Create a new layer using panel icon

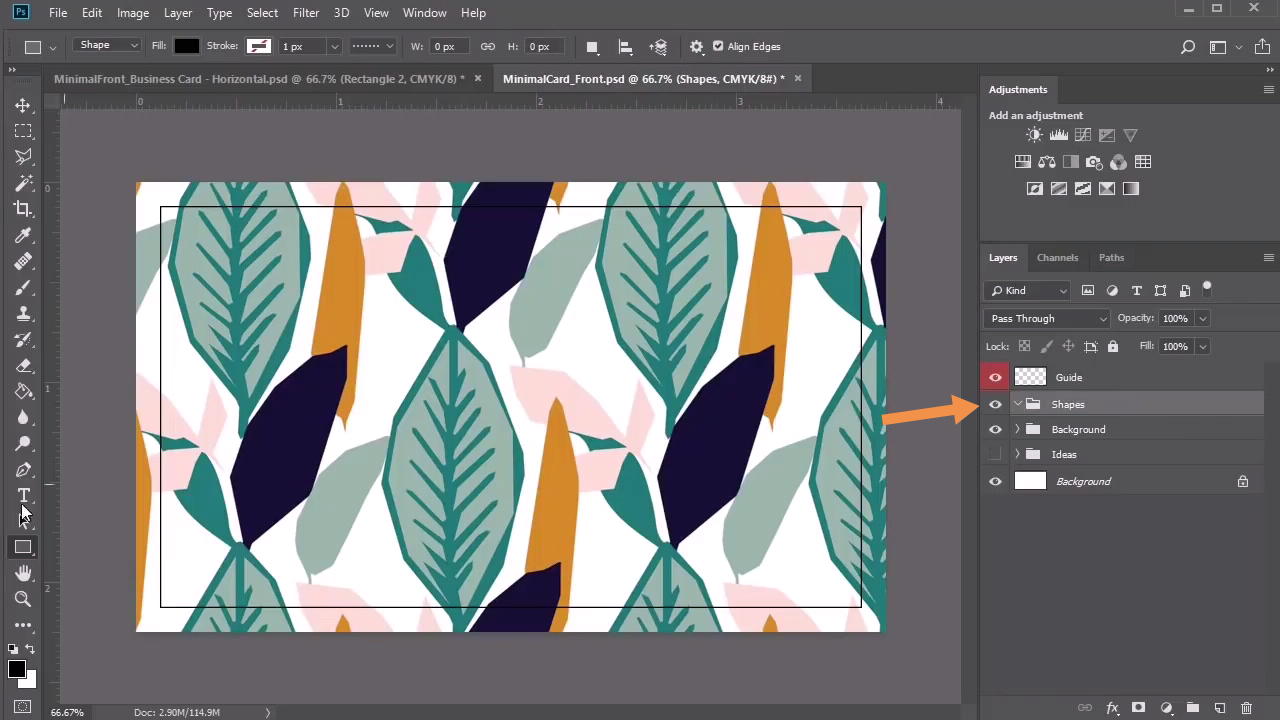point(1219,708)
